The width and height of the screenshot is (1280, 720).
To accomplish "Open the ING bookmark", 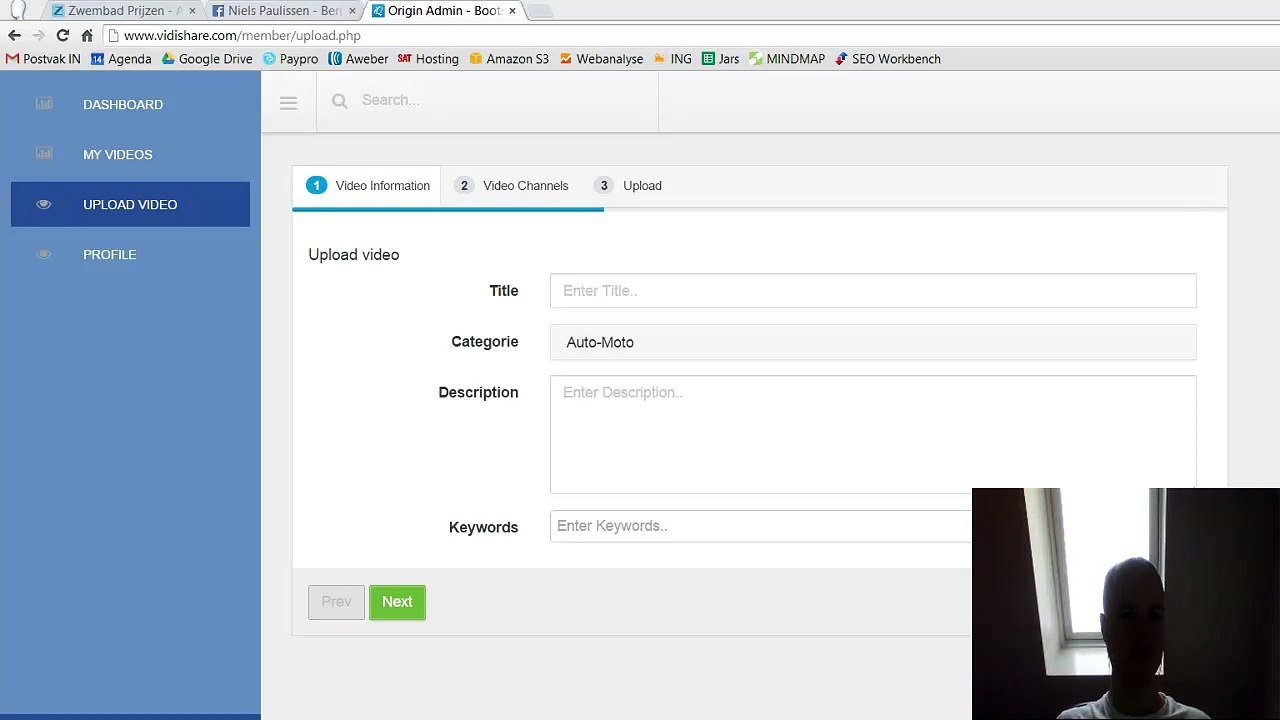I will [x=673, y=59].
